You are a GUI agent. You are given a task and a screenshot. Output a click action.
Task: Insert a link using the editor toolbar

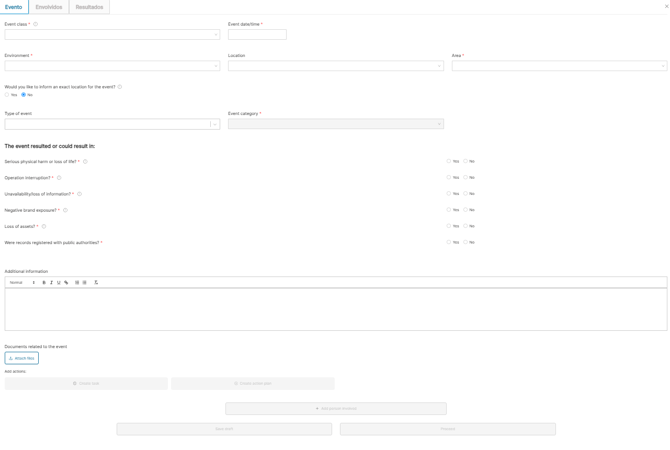click(x=67, y=283)
